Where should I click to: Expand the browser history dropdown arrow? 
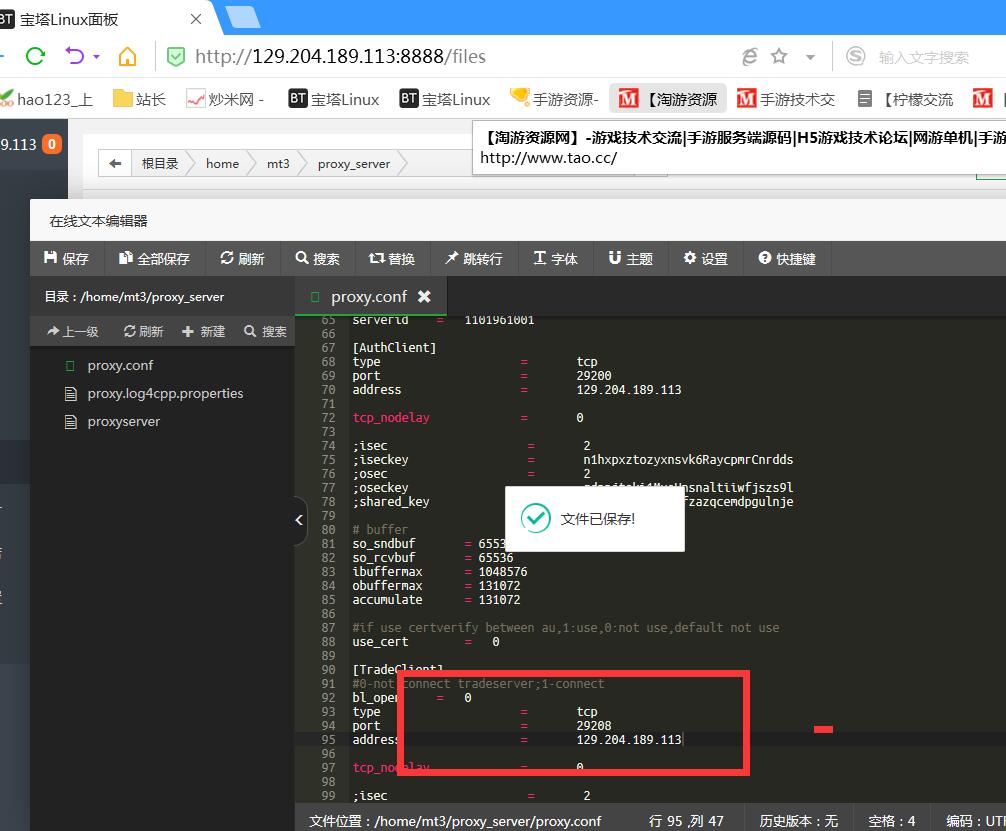[x=97, y=57]
